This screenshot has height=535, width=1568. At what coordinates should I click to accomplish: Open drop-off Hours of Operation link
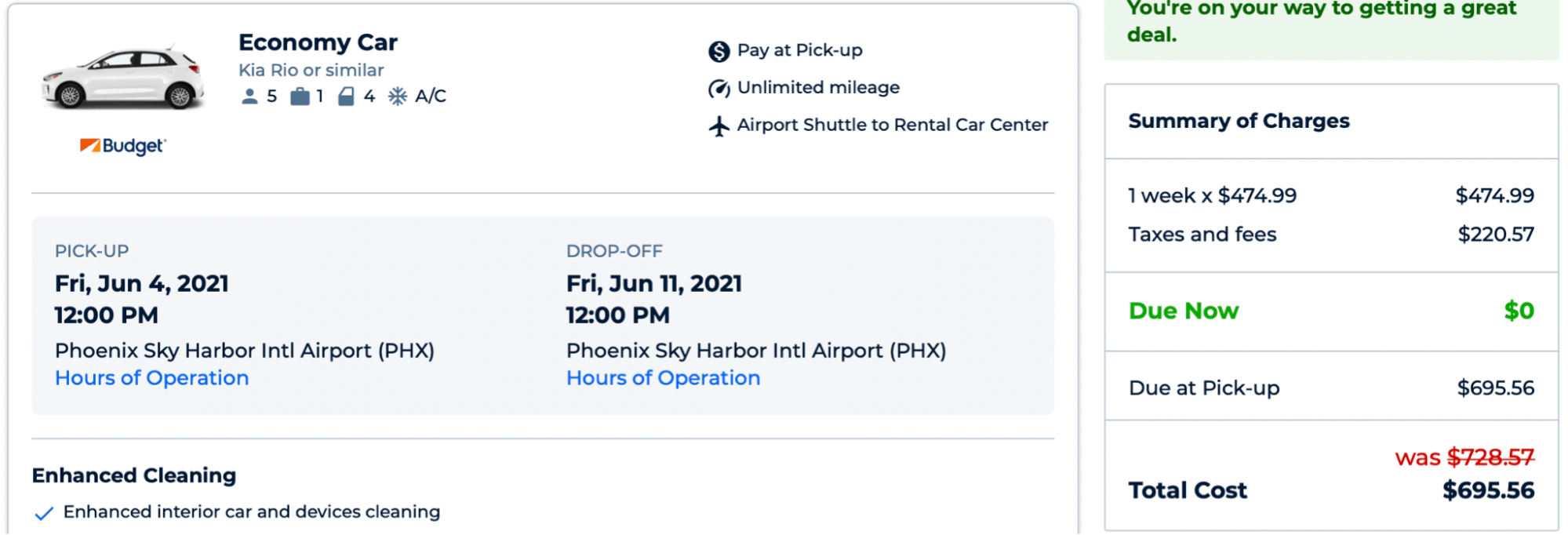pos(663,377)
